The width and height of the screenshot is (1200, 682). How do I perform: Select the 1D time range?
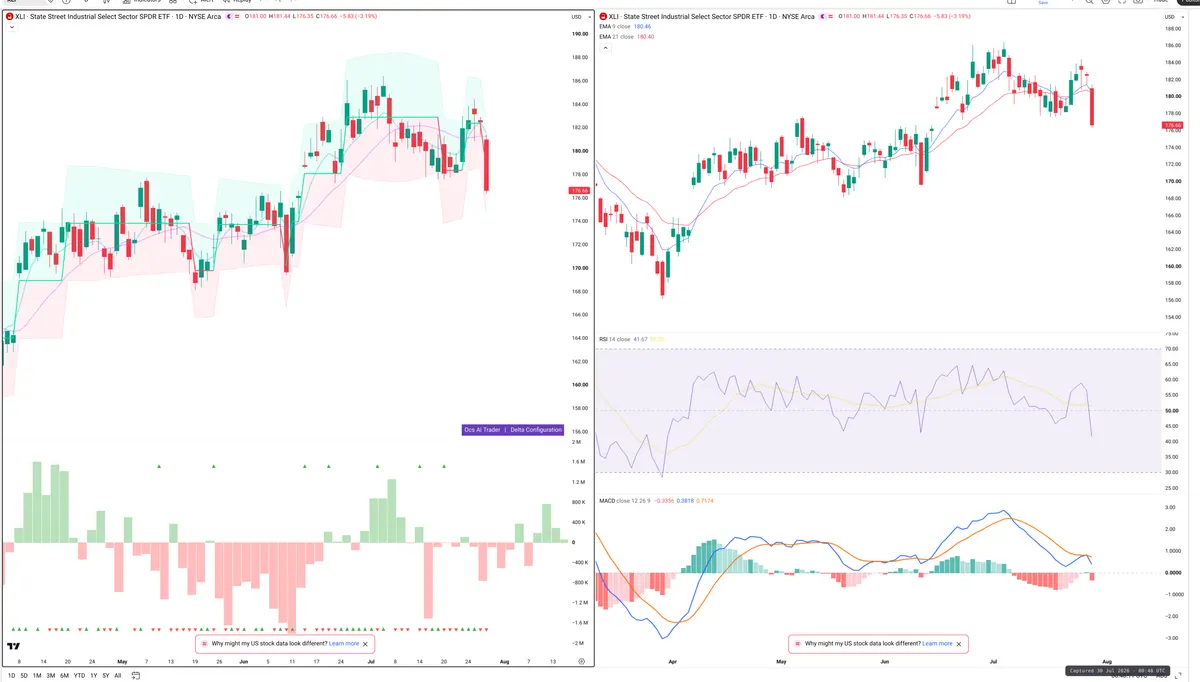click(11, 676)
